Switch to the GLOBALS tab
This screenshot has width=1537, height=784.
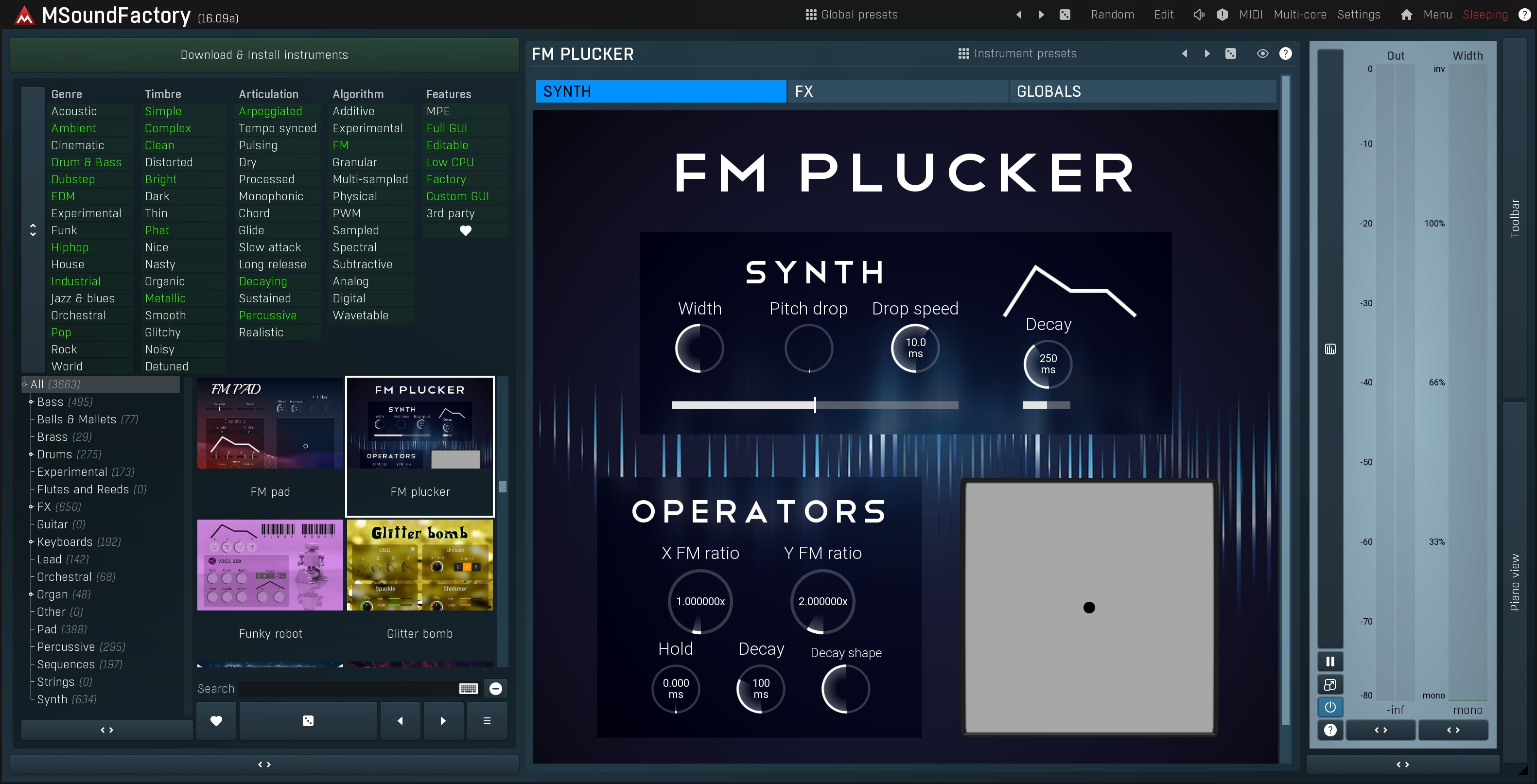pyautogui.click(x=1143, y=91)
